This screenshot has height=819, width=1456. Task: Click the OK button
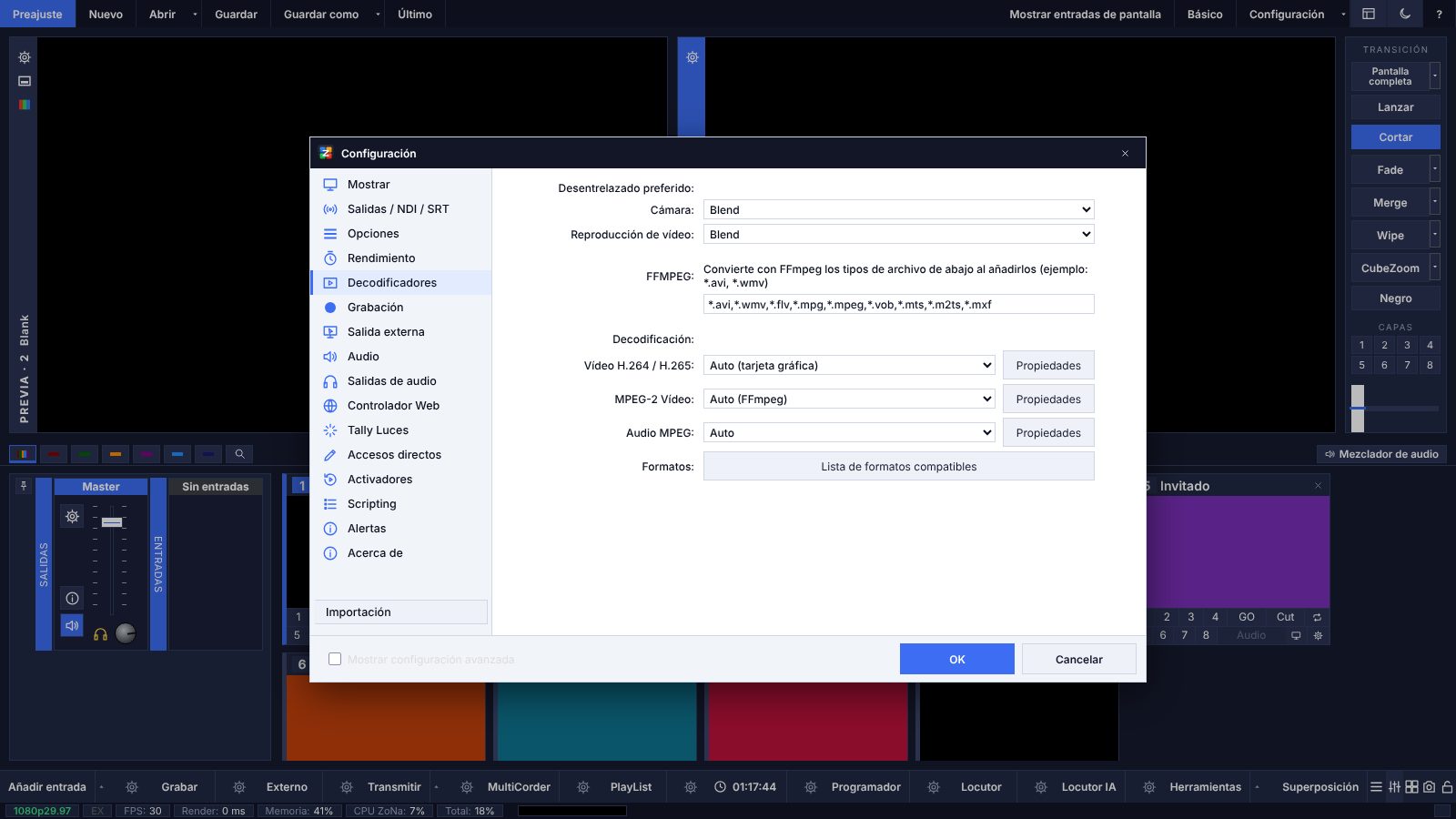(x=956, y=659)
